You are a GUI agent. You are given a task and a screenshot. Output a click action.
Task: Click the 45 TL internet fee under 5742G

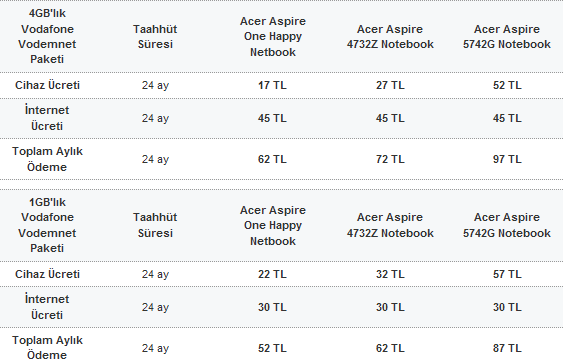point(507,118)
